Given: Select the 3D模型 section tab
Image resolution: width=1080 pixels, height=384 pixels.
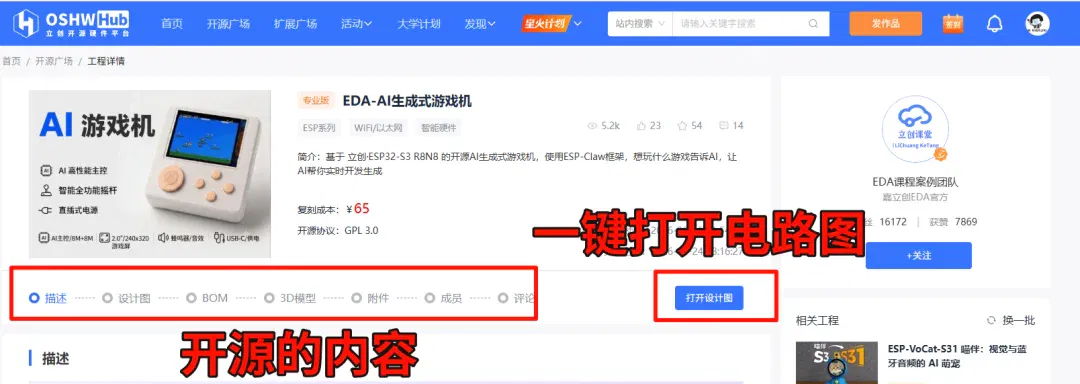Looking at the screenshot, I should [290, 298].
